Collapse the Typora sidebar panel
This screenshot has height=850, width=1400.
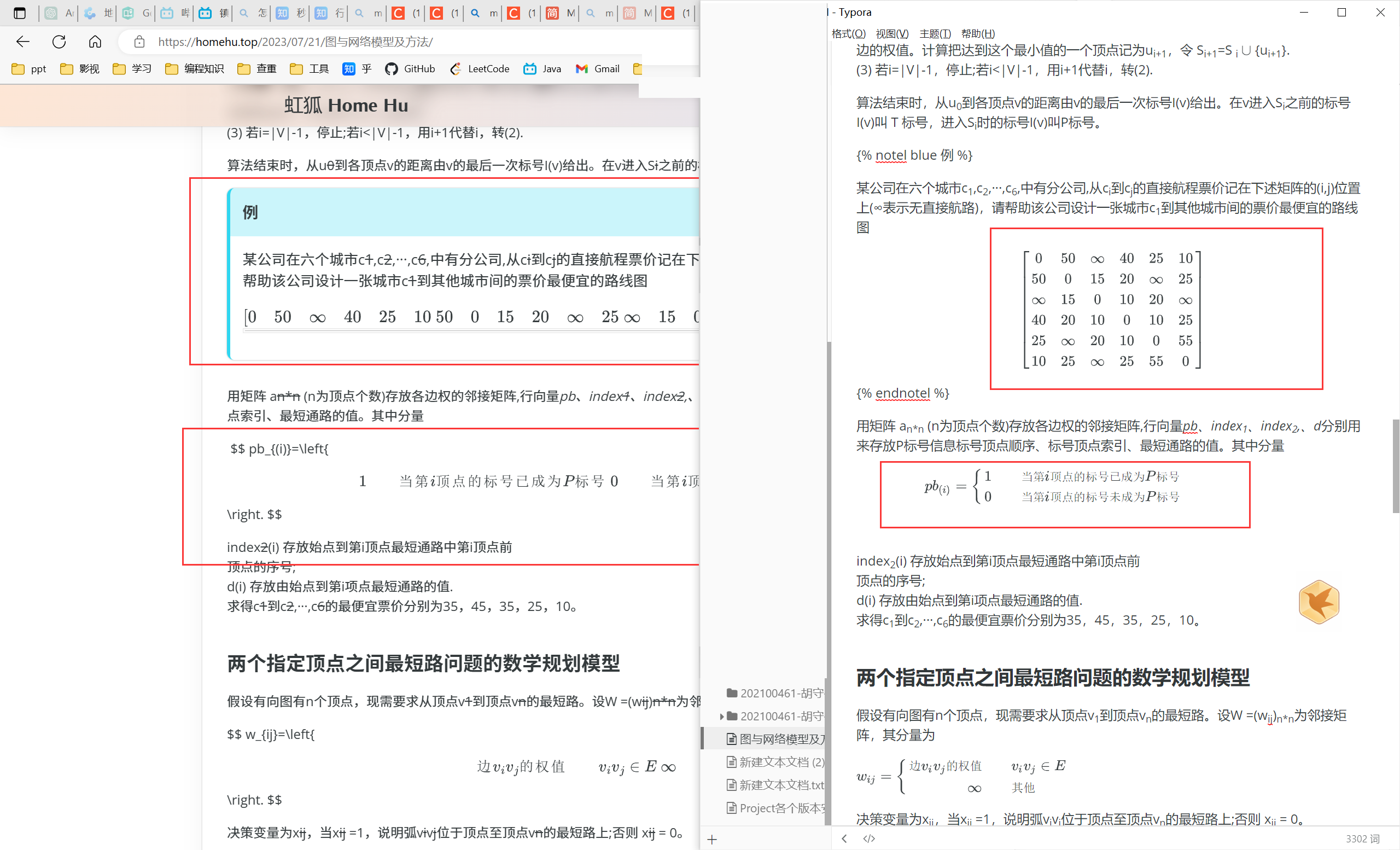(844, 839)
